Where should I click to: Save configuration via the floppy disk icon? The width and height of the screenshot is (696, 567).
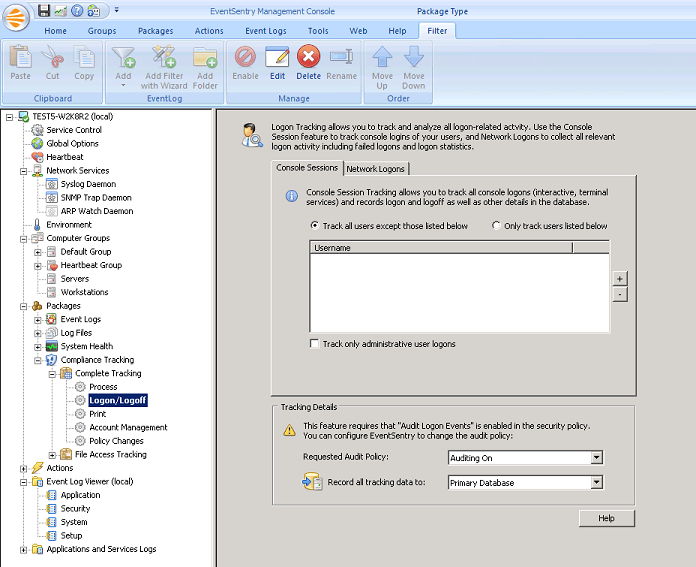tap(44, 10)
